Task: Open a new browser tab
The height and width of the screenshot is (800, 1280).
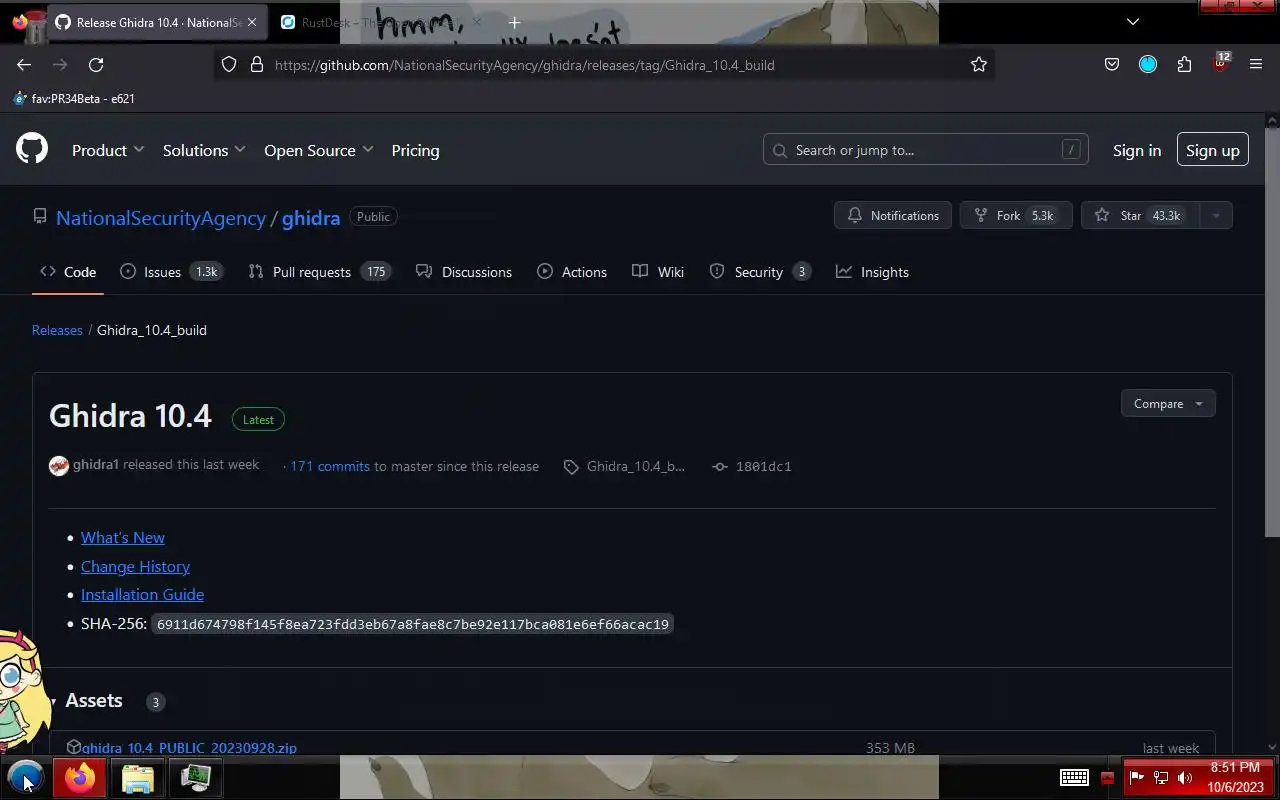Action: [514, 22]
